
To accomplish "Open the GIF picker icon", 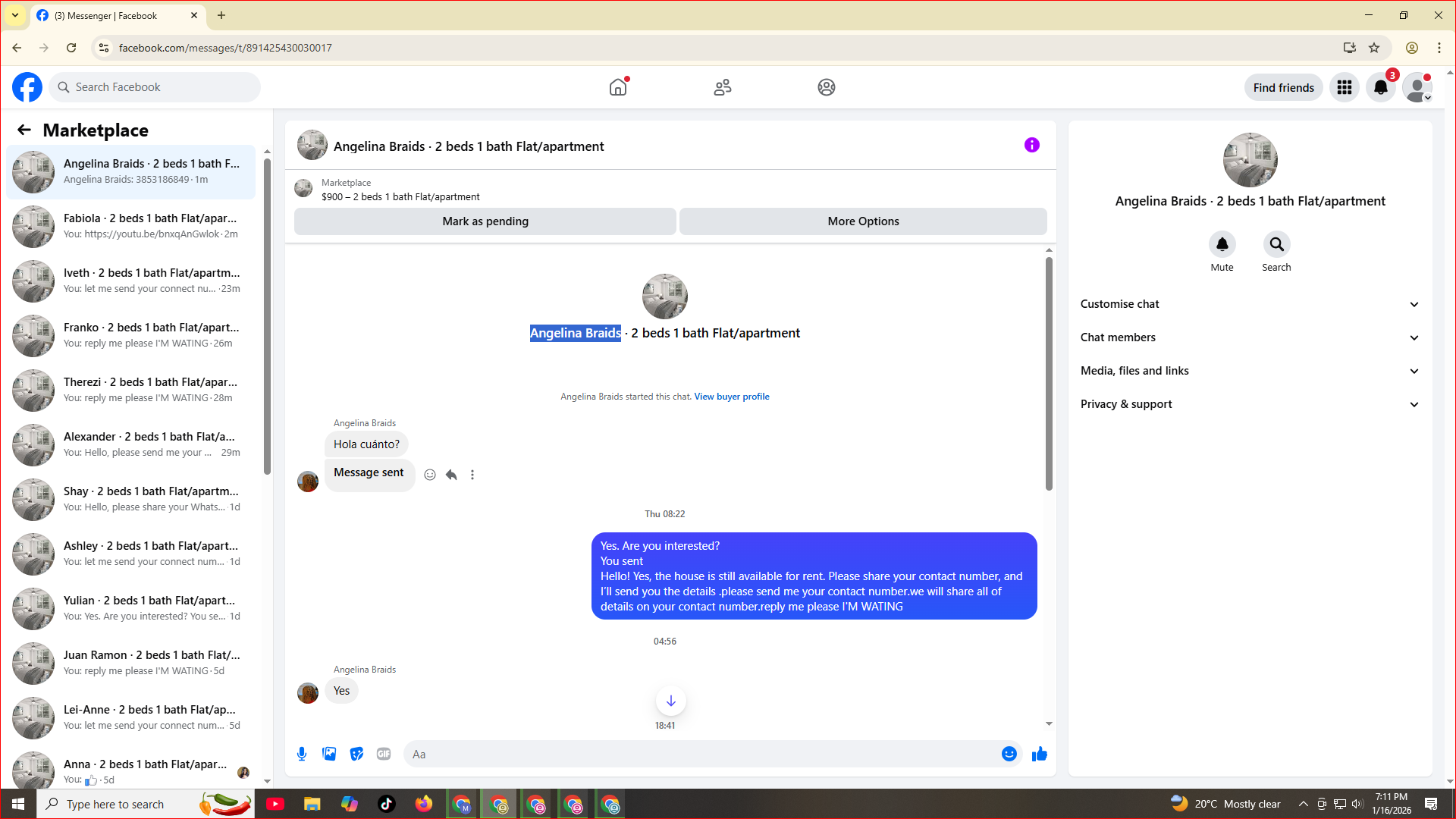I will point(384,754).
